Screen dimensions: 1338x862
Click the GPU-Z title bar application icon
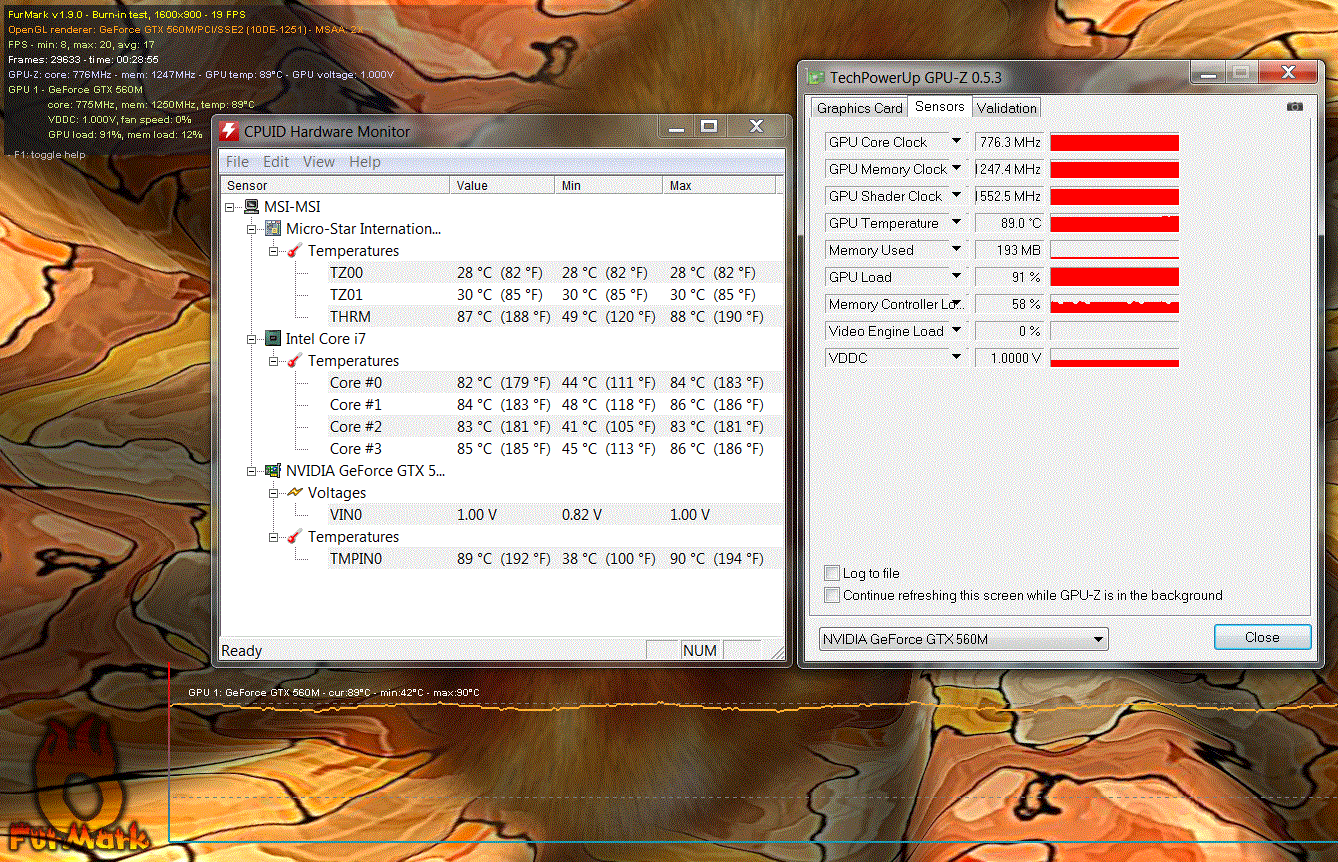click(x=815, y=77)
